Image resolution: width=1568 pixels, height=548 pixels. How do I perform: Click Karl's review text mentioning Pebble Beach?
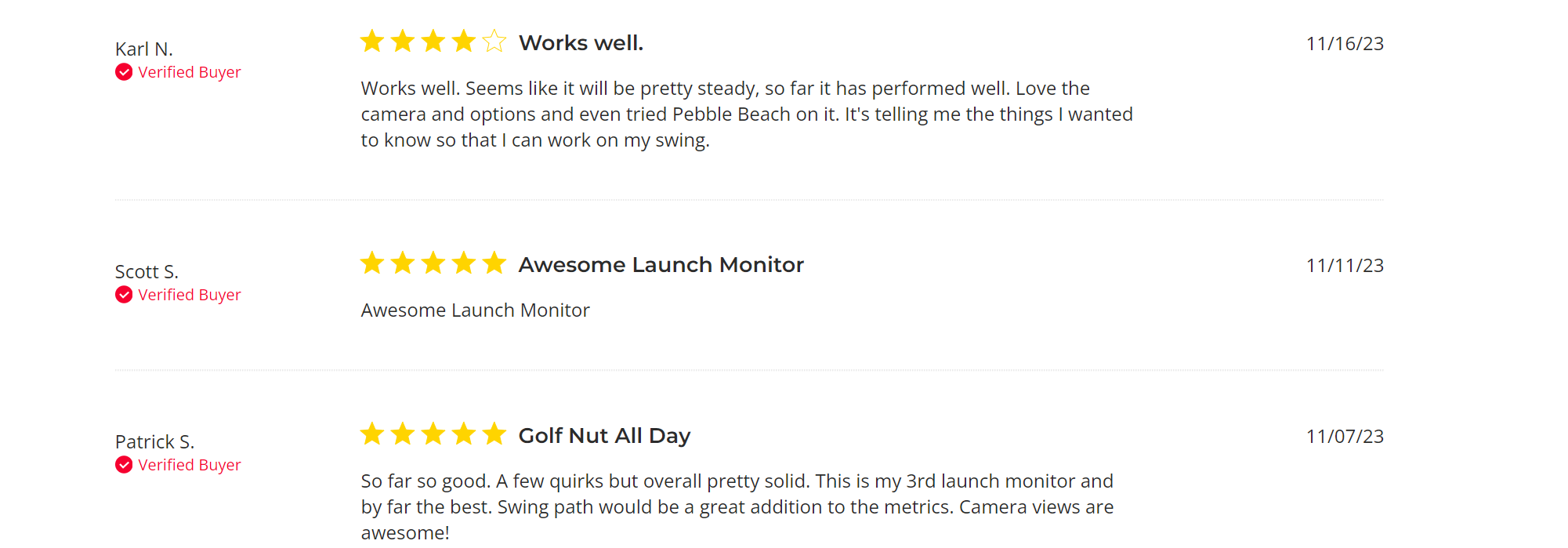pyautogui.click(x=747, y=114)
